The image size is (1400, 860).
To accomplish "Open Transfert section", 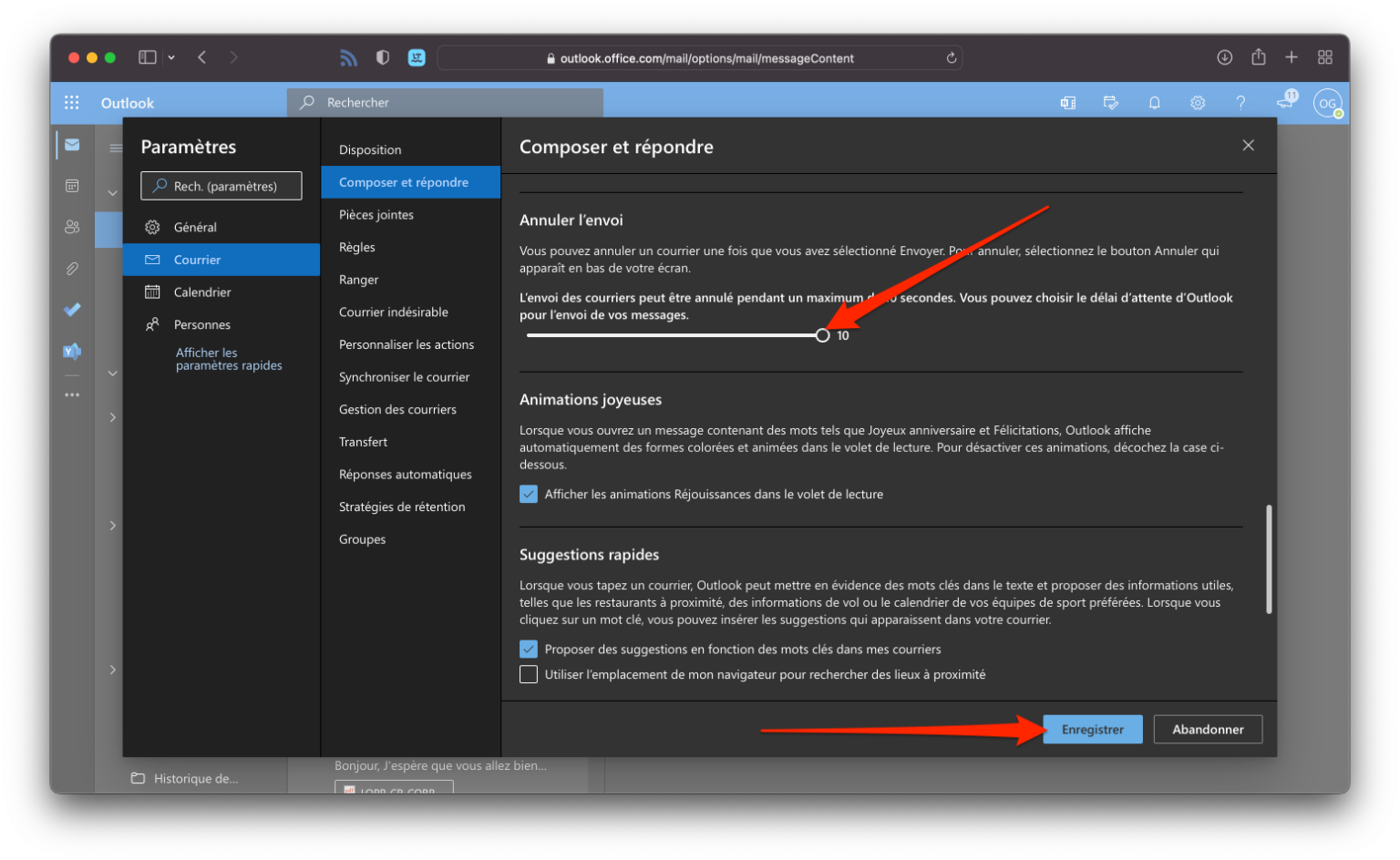I will coord(410,442).
